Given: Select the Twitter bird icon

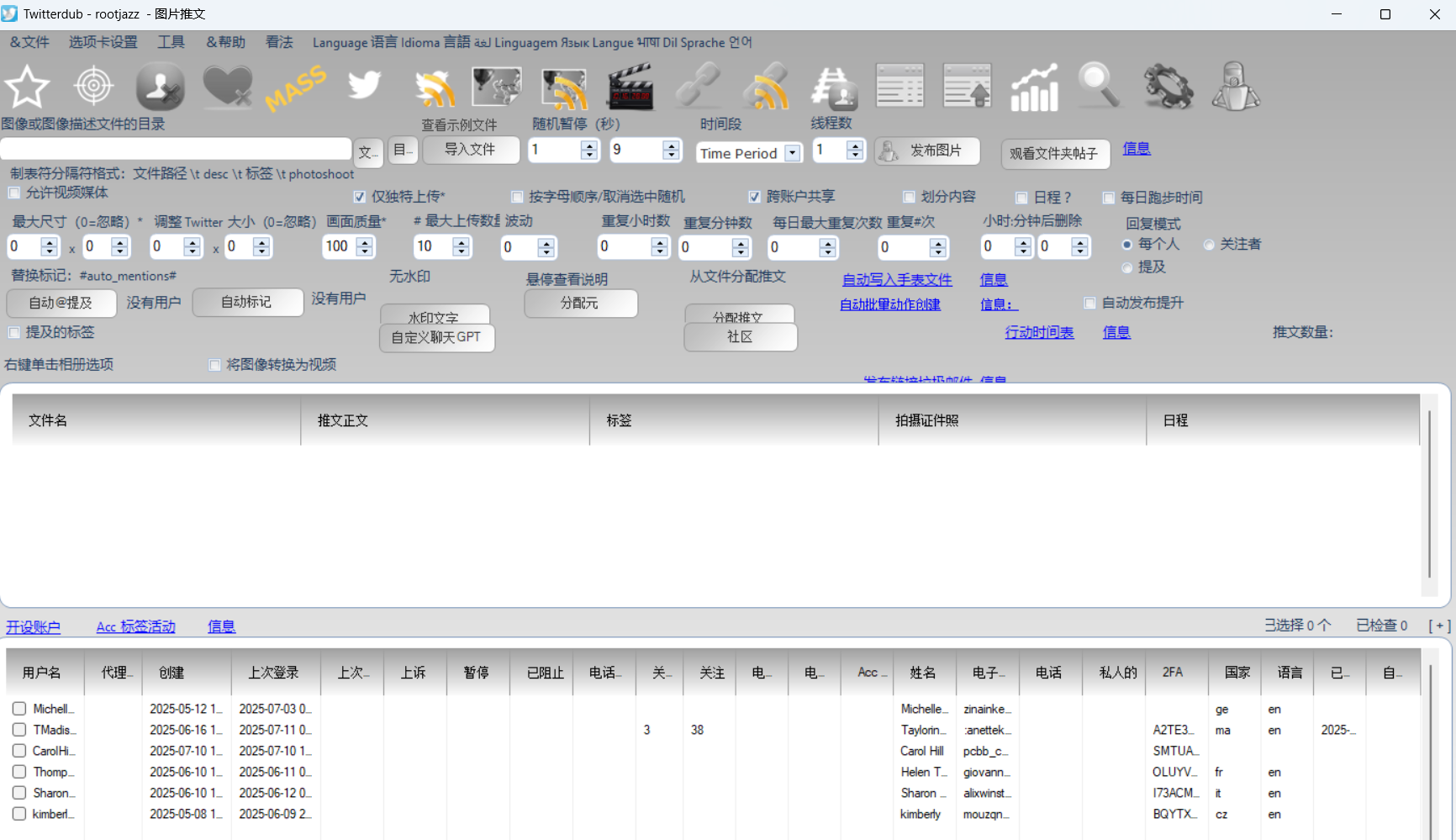Looking at the screenshot, I should tap(364, 86).
